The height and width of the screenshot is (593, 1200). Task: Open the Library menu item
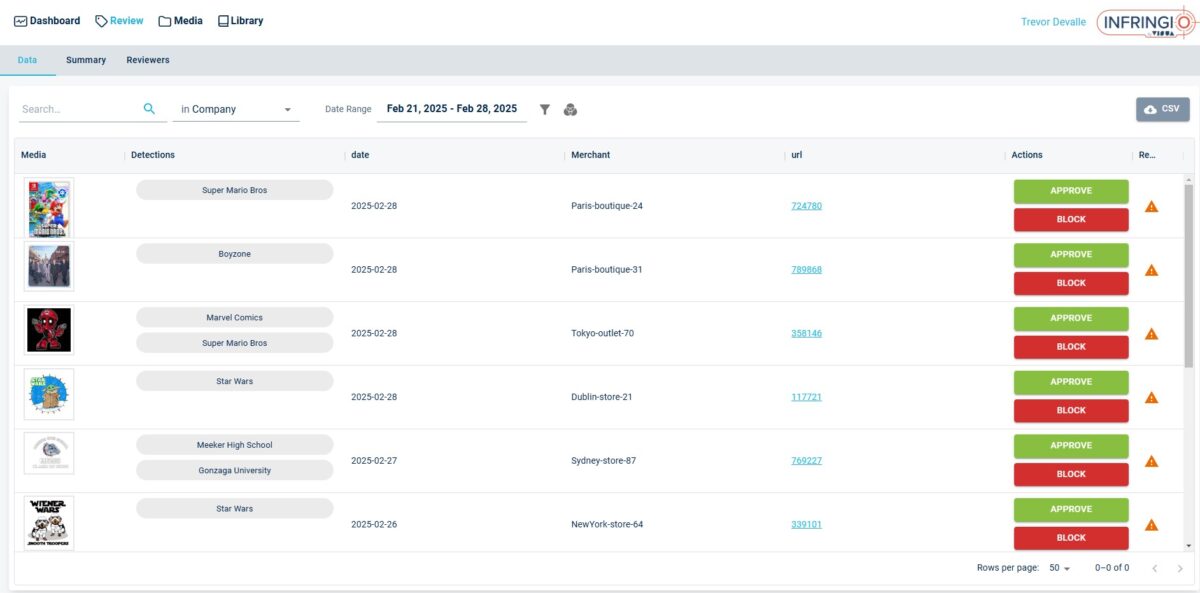240,21
